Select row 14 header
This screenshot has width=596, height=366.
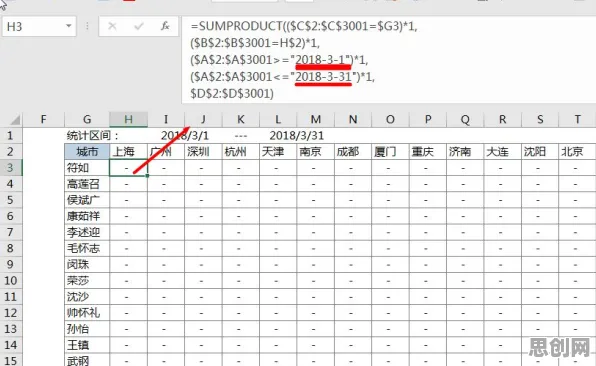pos(11,345)
